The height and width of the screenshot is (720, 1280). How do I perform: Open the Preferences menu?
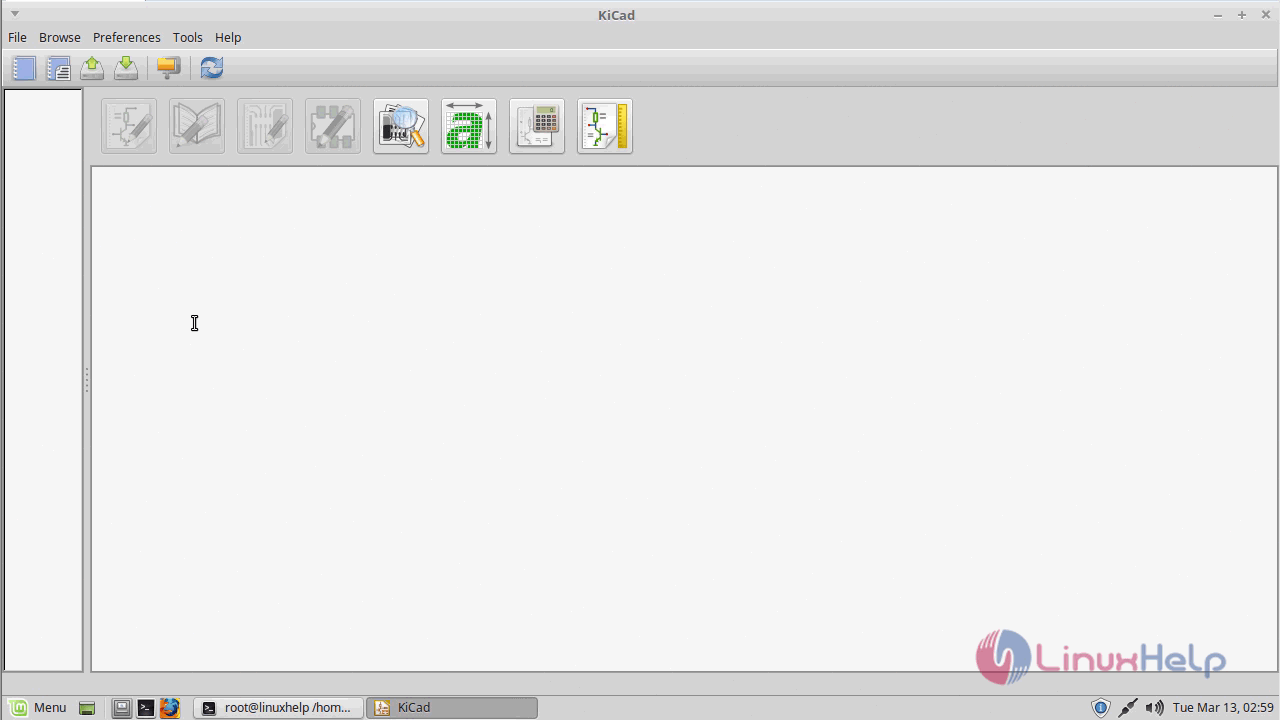(x=127, y=37)
